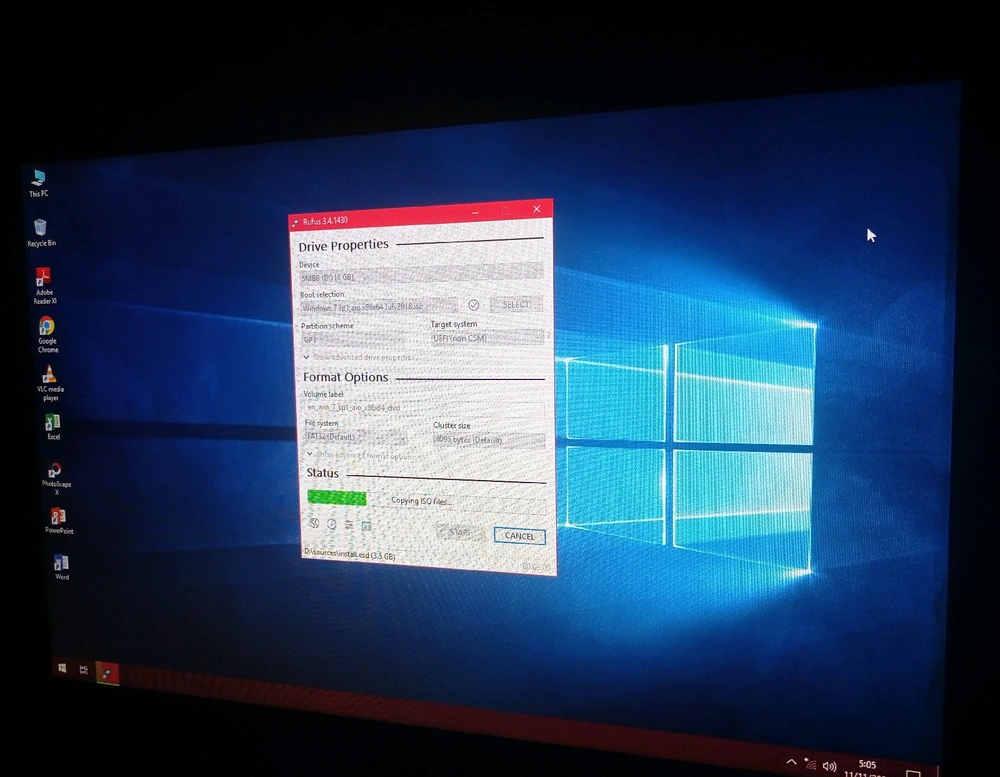Click the Rufus language globe icon
1000x777 pixels.
pos(313,523)
